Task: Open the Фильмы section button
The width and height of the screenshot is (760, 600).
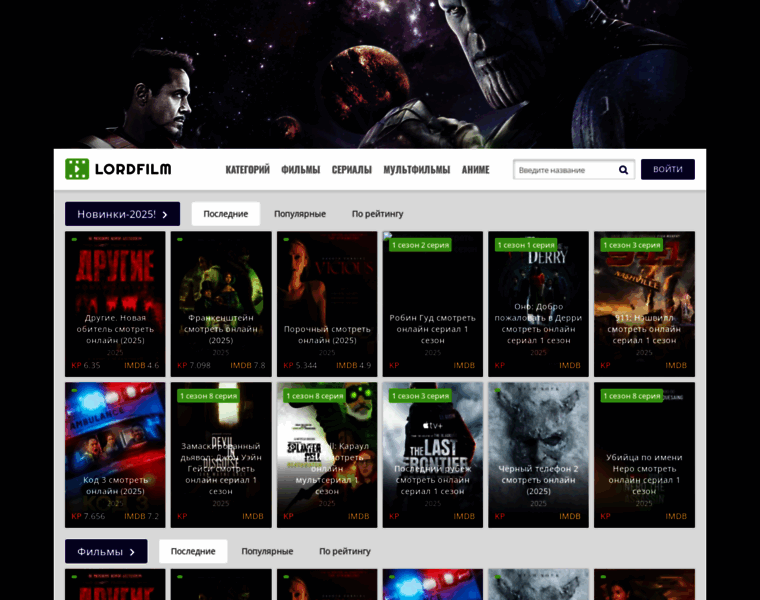Action: click(x=106, y=551)
